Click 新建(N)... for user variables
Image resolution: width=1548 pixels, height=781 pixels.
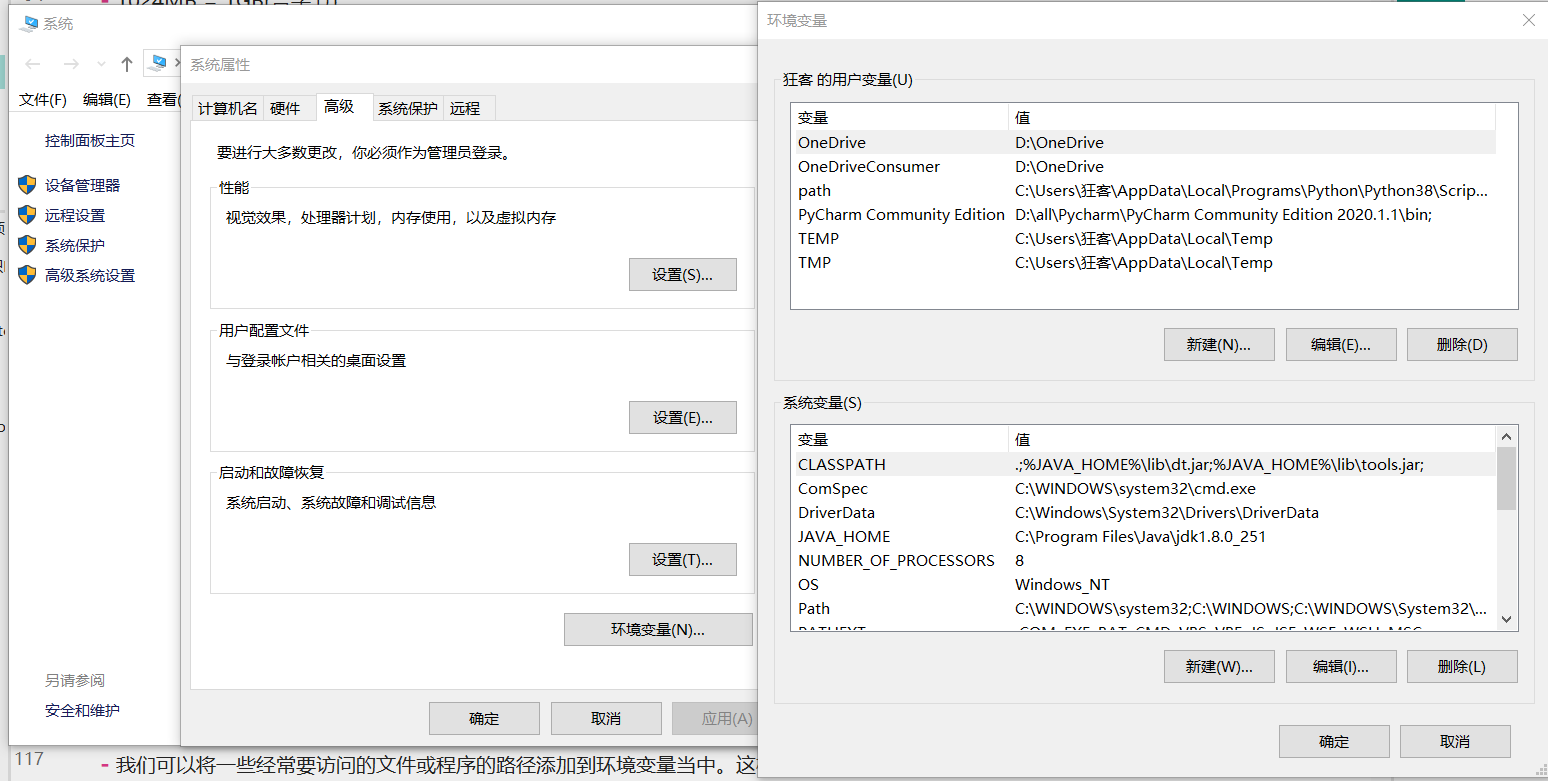(1219, 345)
